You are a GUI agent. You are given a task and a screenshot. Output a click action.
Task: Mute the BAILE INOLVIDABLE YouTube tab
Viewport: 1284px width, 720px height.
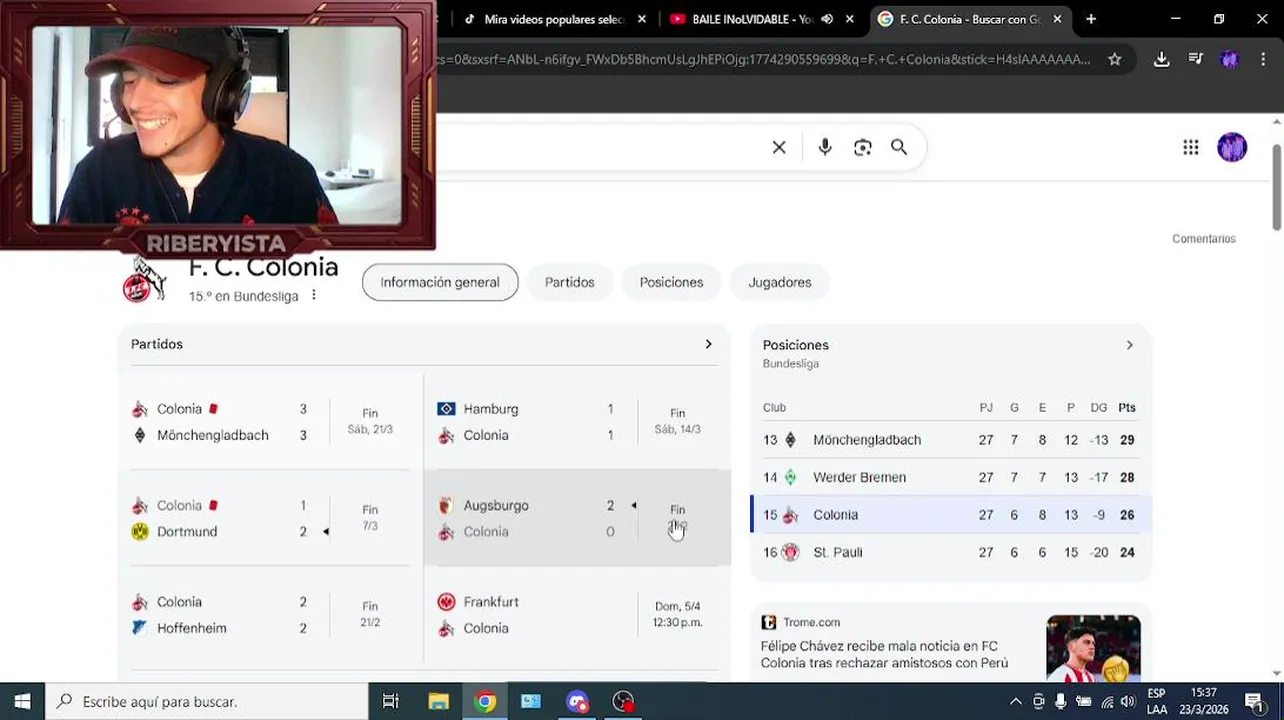(x=827, y=19)
